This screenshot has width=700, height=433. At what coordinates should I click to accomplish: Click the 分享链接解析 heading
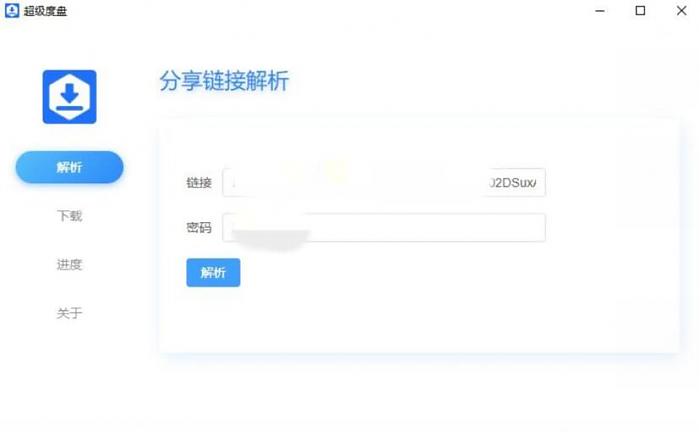pyautogui.click(x=224, y=81)
